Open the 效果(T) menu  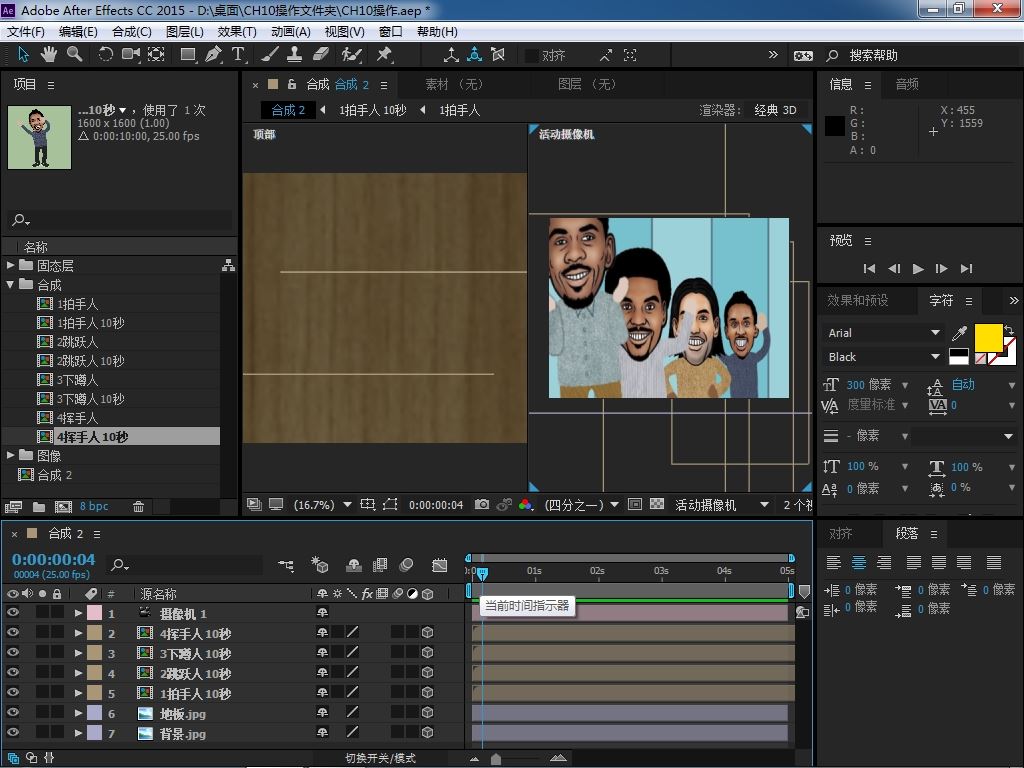pos(237,31)
